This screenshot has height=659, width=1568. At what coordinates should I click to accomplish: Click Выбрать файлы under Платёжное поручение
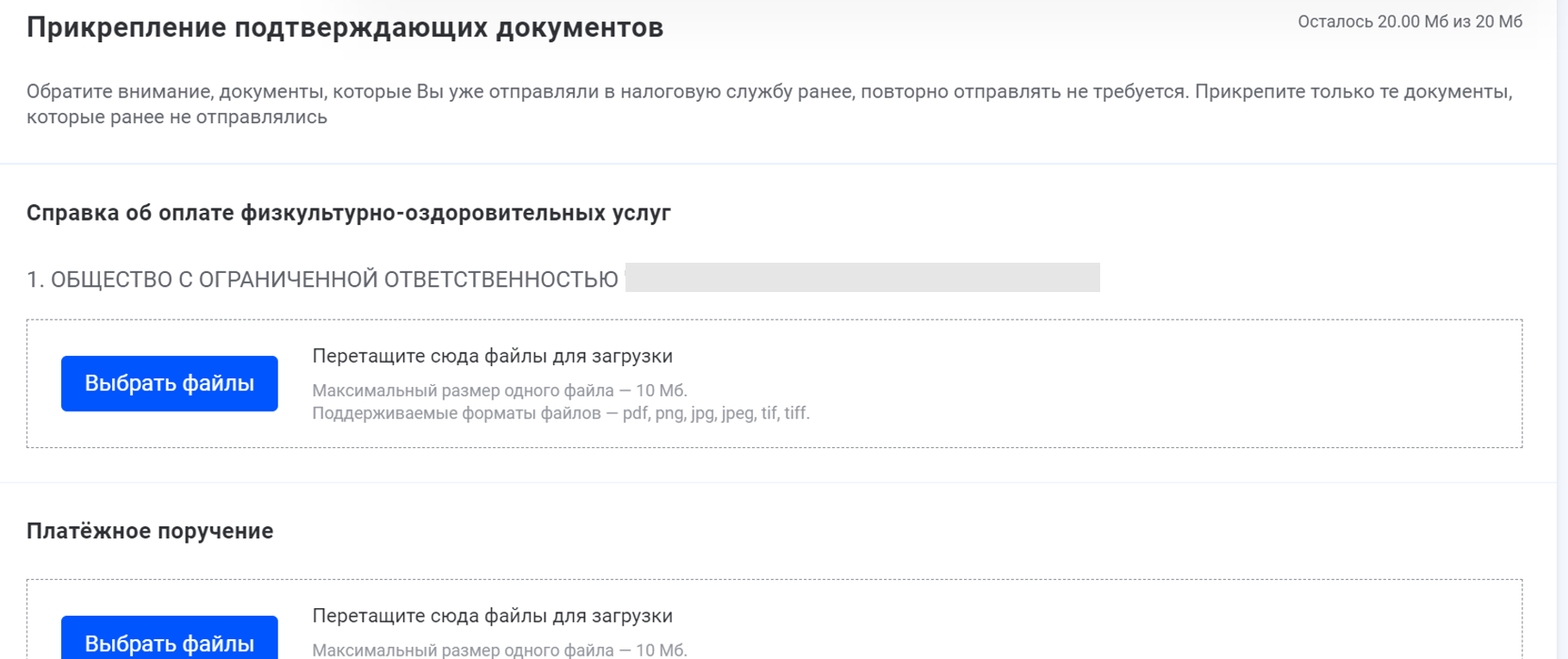pos(169,642)
